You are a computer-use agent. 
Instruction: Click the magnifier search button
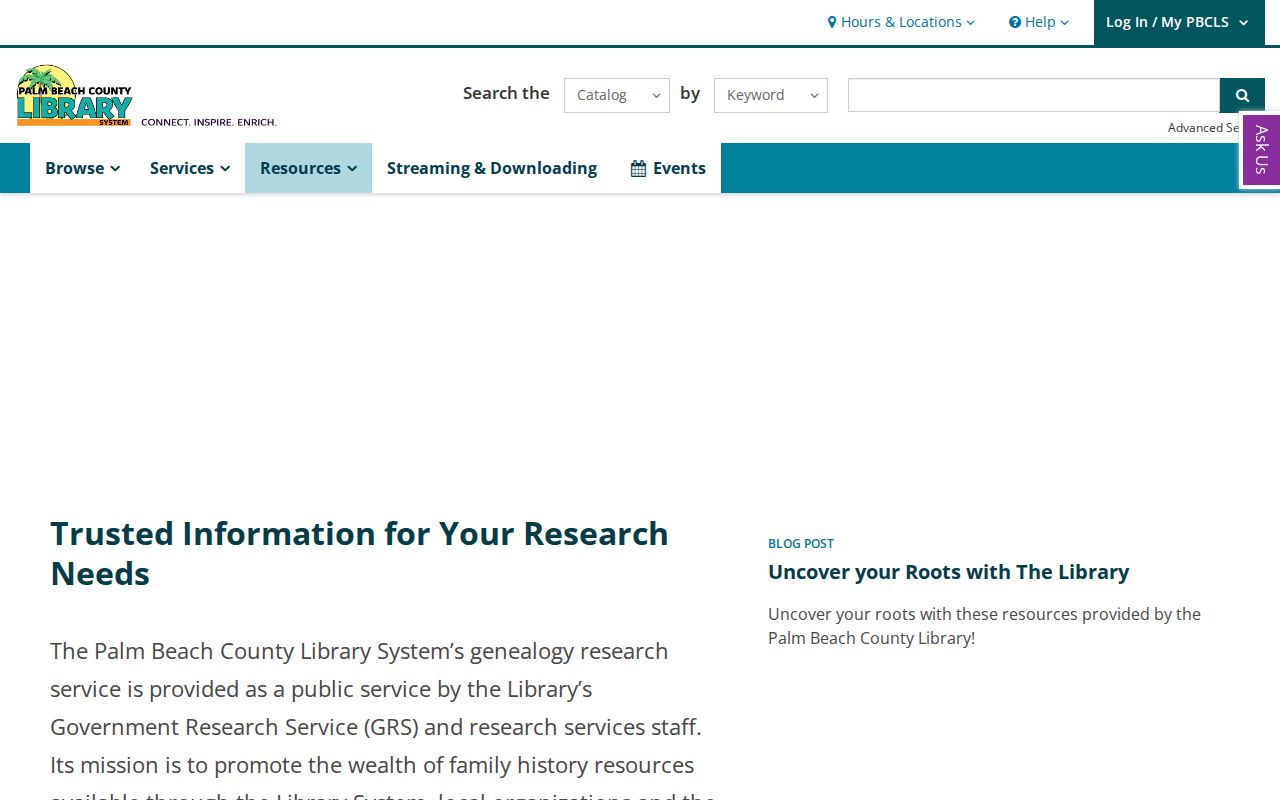click(1242, 95)
